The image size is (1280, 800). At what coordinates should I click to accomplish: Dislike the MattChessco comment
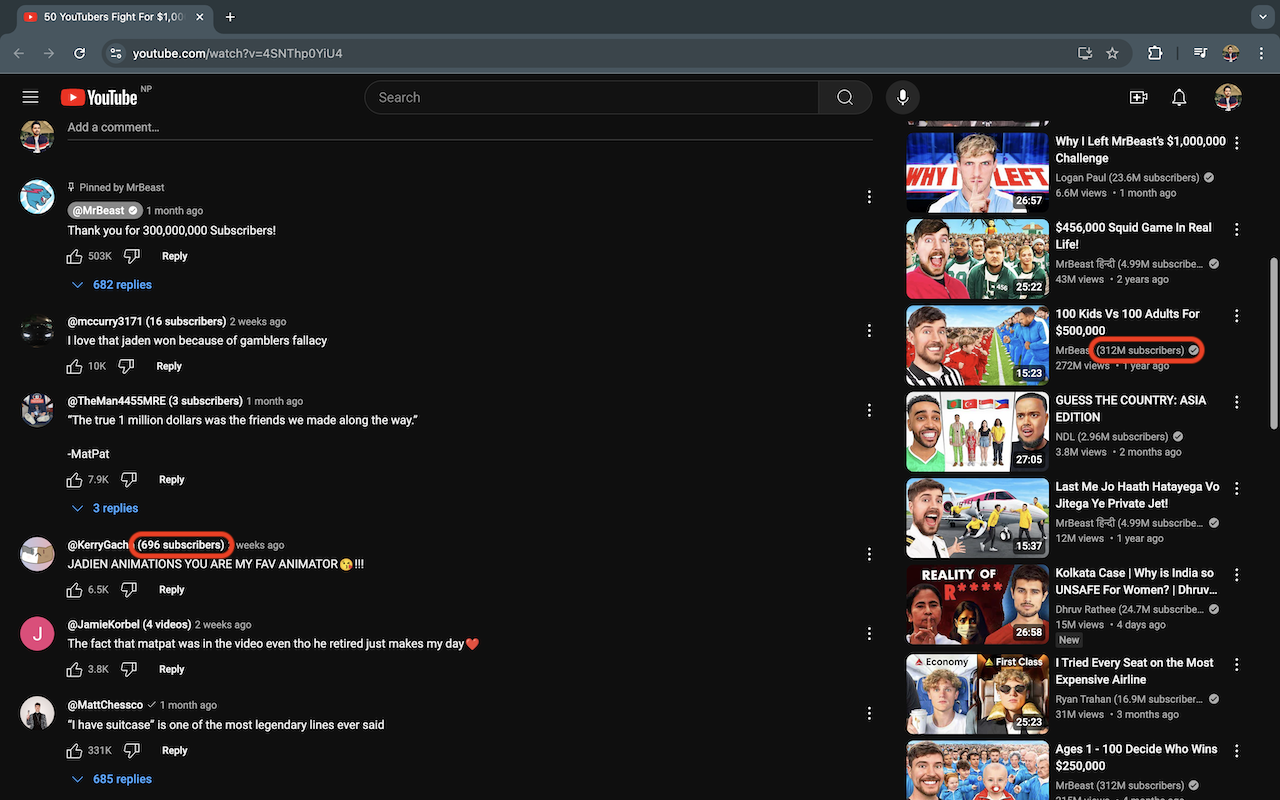point(131,748)
